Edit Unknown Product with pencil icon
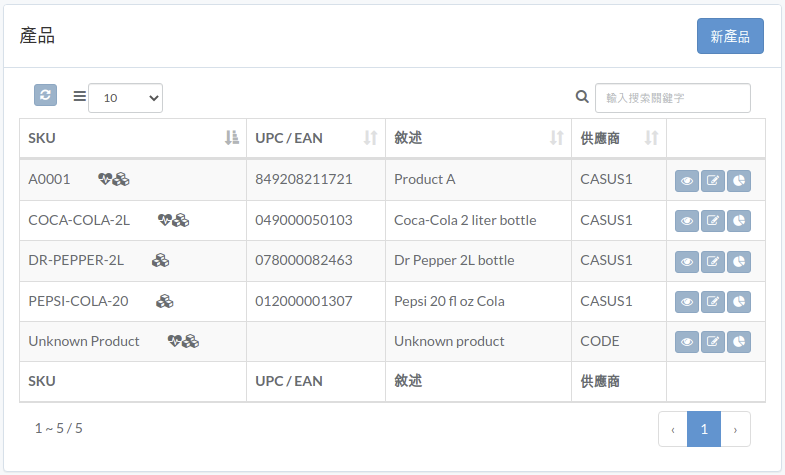 tap(713, 342)
